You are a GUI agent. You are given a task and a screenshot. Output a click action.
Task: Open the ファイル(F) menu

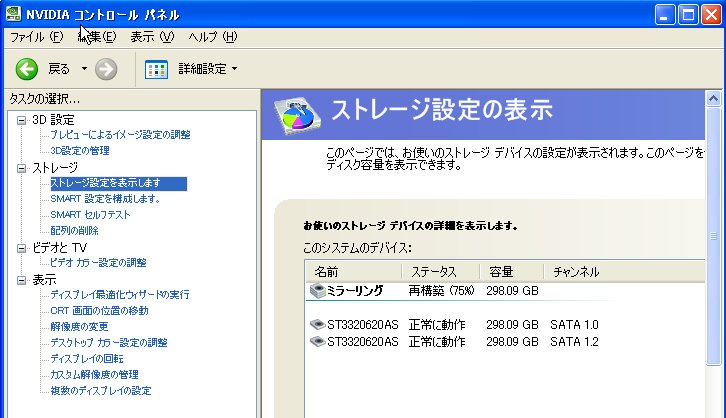point(37,37)
